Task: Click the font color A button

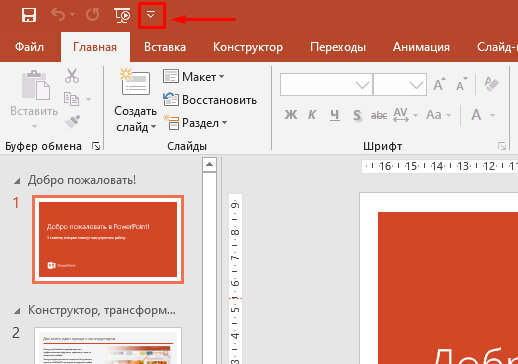Action: (x=476, y=115)
